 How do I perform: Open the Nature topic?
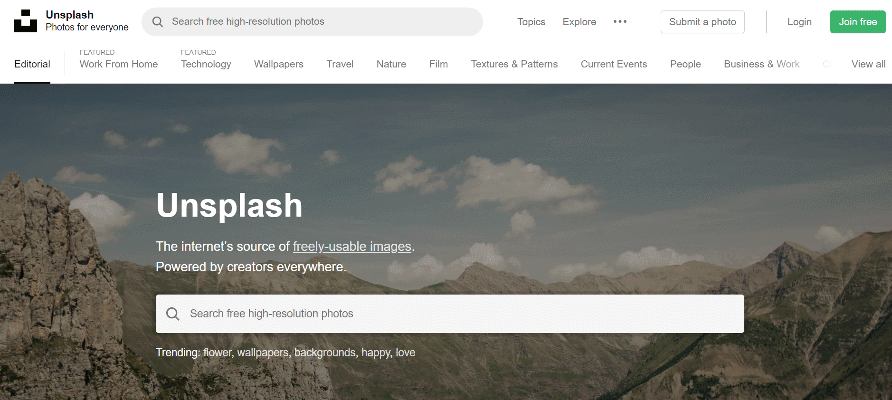(391, 64)
